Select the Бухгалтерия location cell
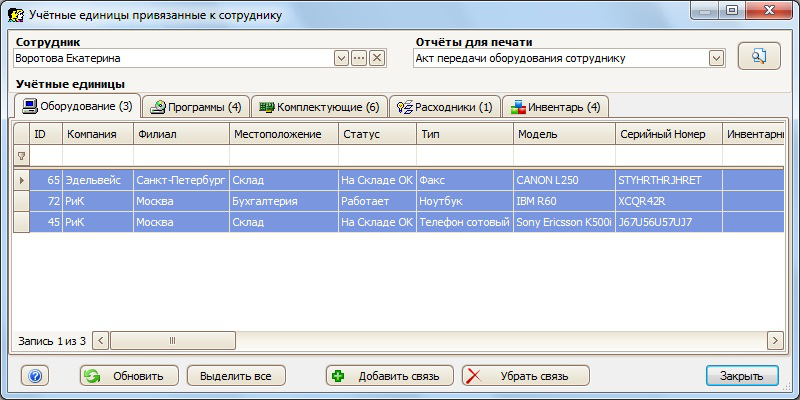800x400 pixels. 284,202
